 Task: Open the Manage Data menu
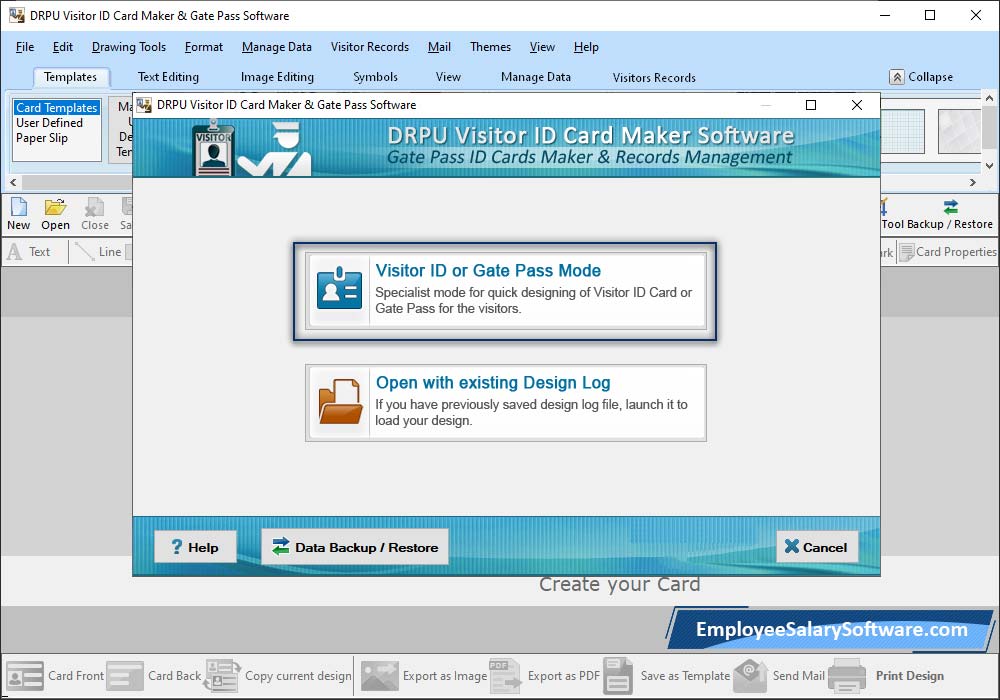pos(277,47)
